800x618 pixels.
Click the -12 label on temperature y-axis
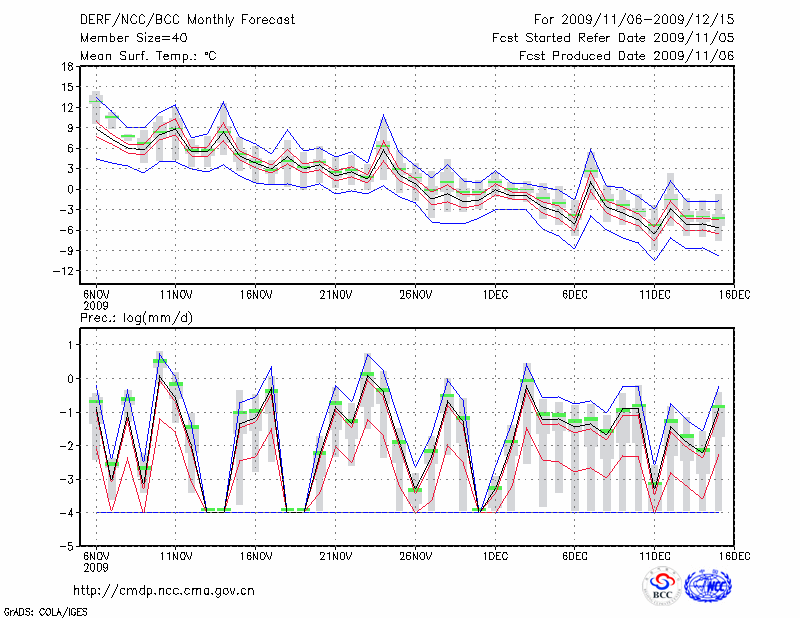click(x=63, y=271)
